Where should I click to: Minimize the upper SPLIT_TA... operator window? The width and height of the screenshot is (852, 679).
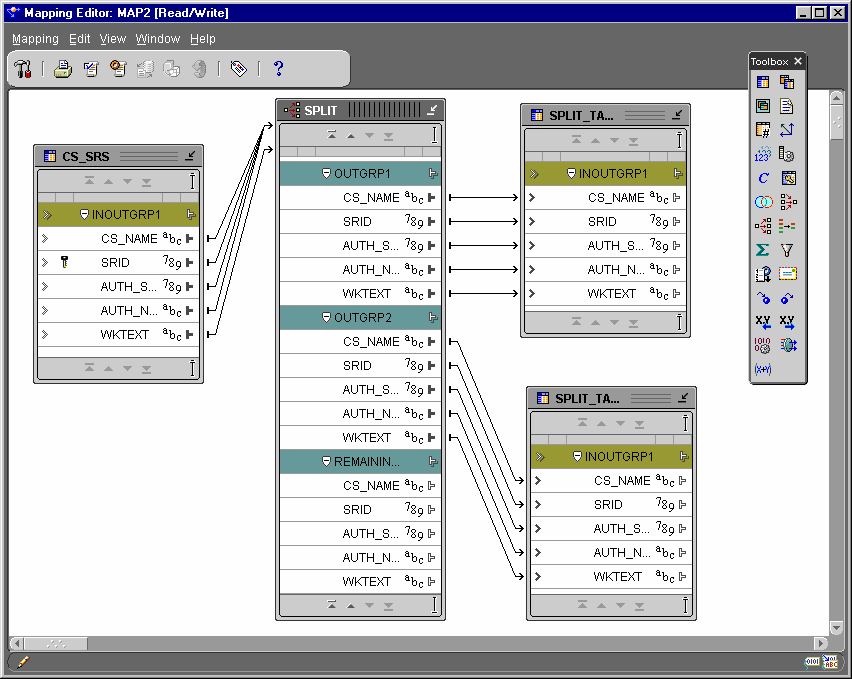pos(677,115)
